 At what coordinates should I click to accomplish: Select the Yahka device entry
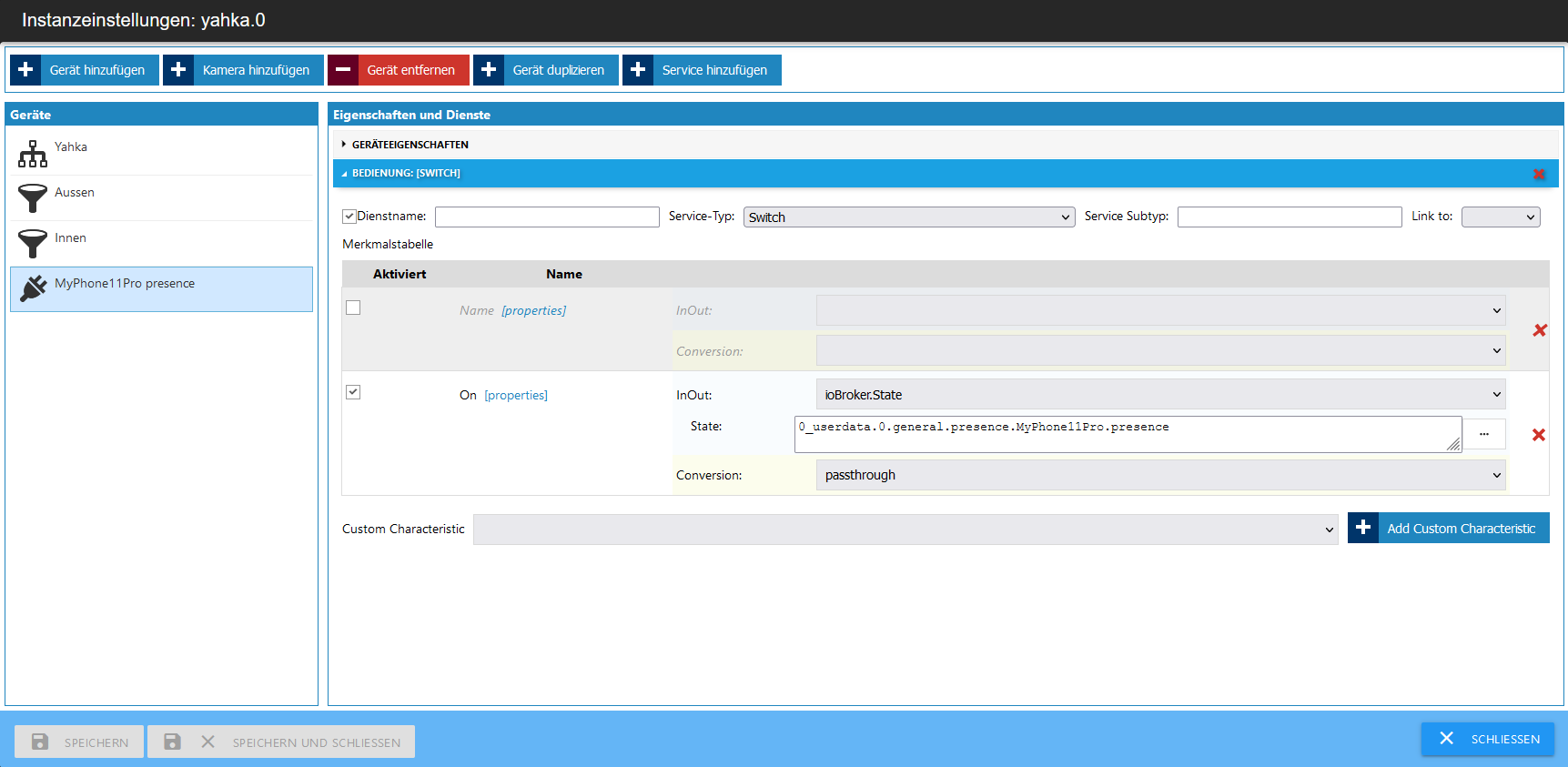coord(162,153)
